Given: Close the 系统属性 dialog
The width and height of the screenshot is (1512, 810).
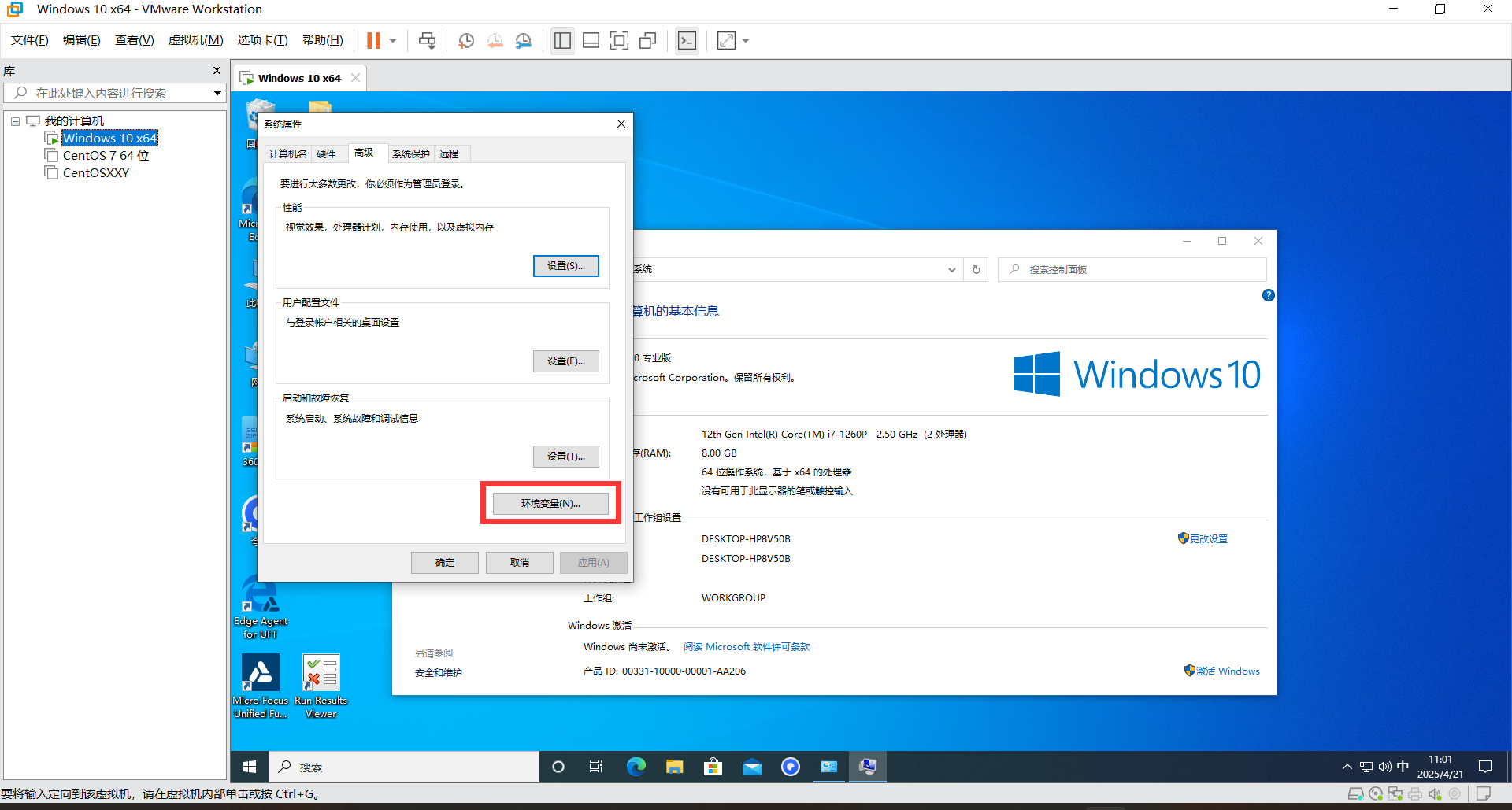Looking at the screenshot, I should [x=621, y=124].
